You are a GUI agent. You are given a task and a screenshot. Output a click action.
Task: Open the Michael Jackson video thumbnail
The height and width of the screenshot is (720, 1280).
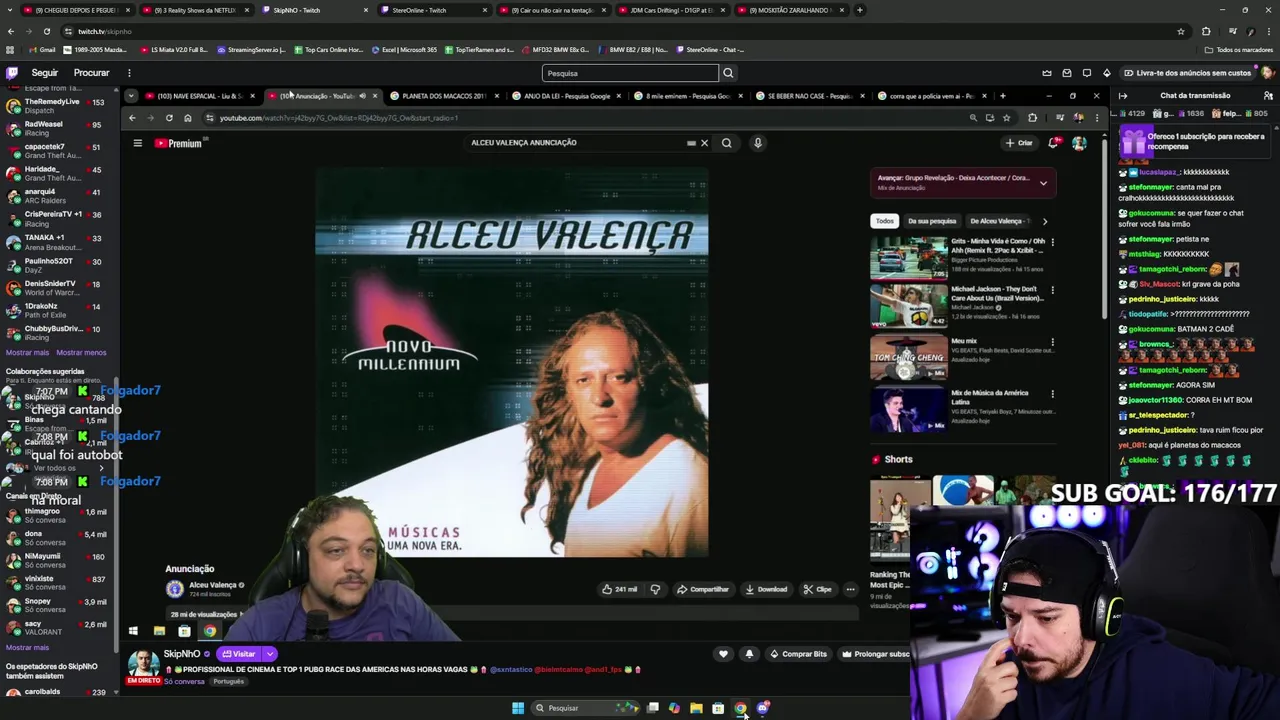908,306
